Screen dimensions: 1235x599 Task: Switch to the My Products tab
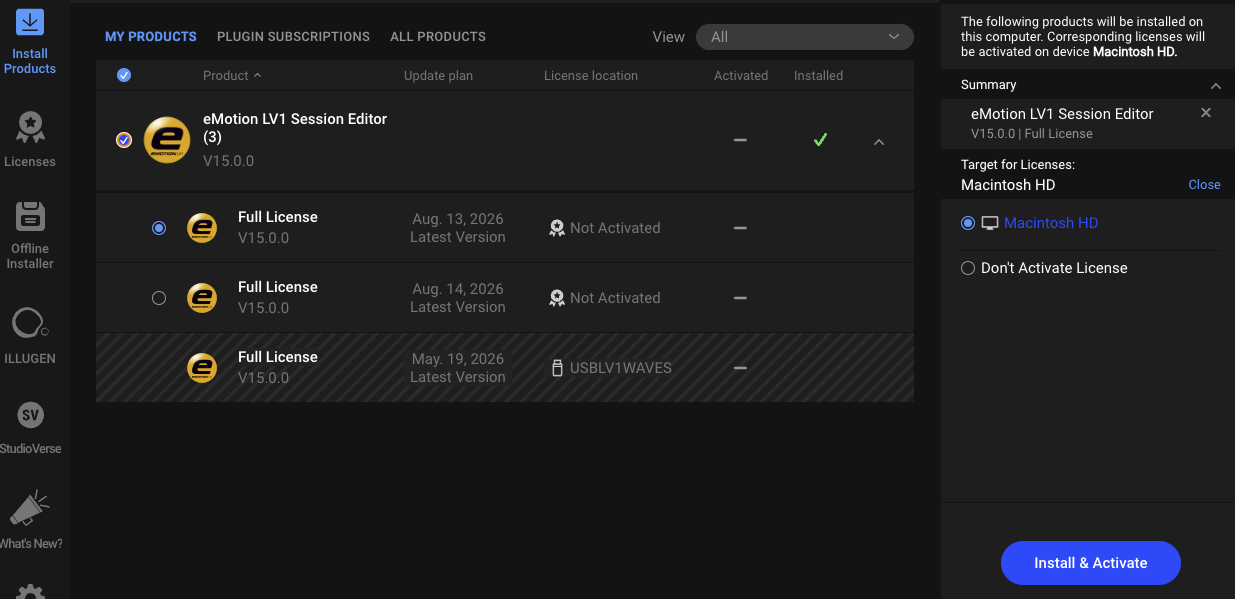tap(151, 37)
